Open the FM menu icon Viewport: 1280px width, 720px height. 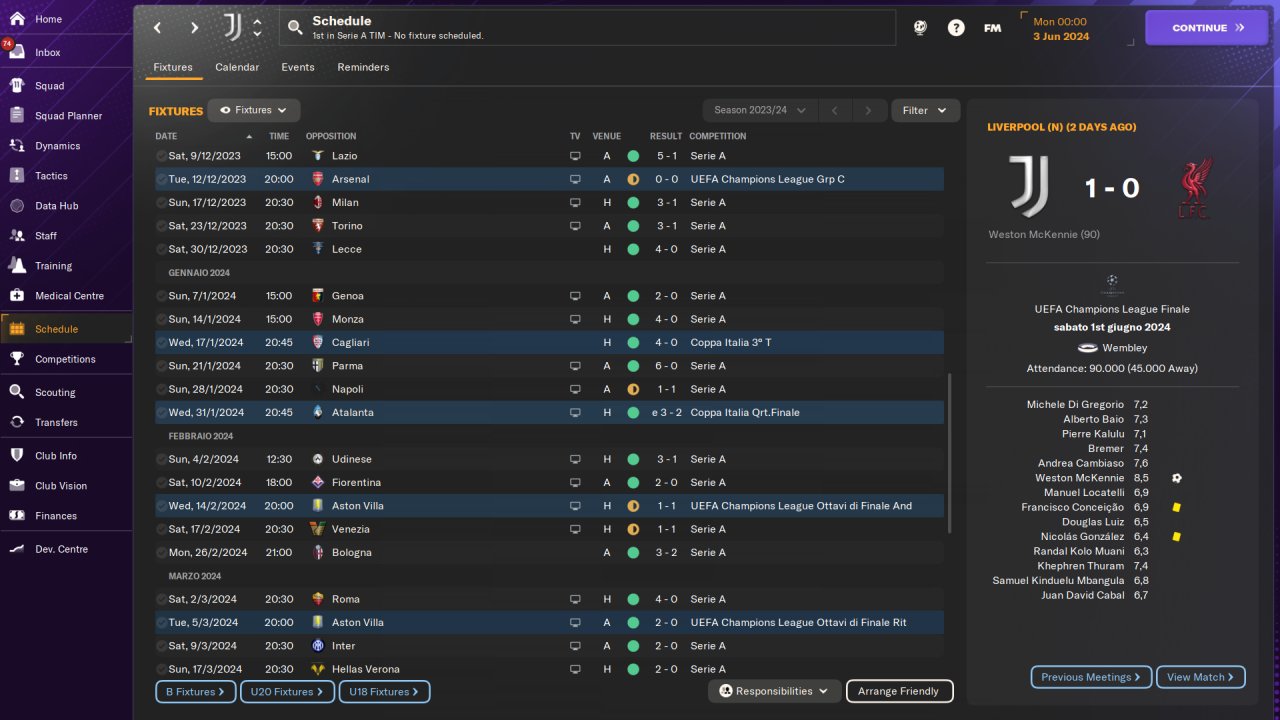pyautogui.click(x=992, y=28)
